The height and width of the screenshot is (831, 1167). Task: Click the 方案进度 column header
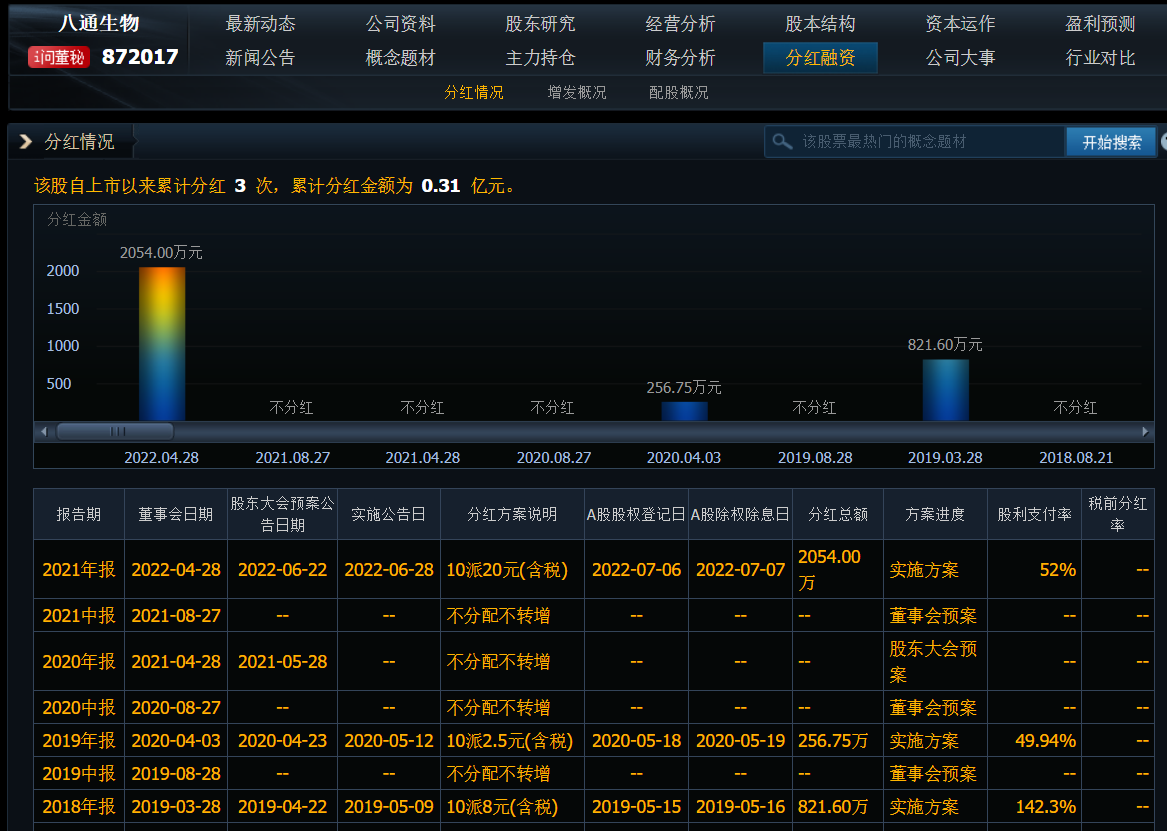point(935,514)
